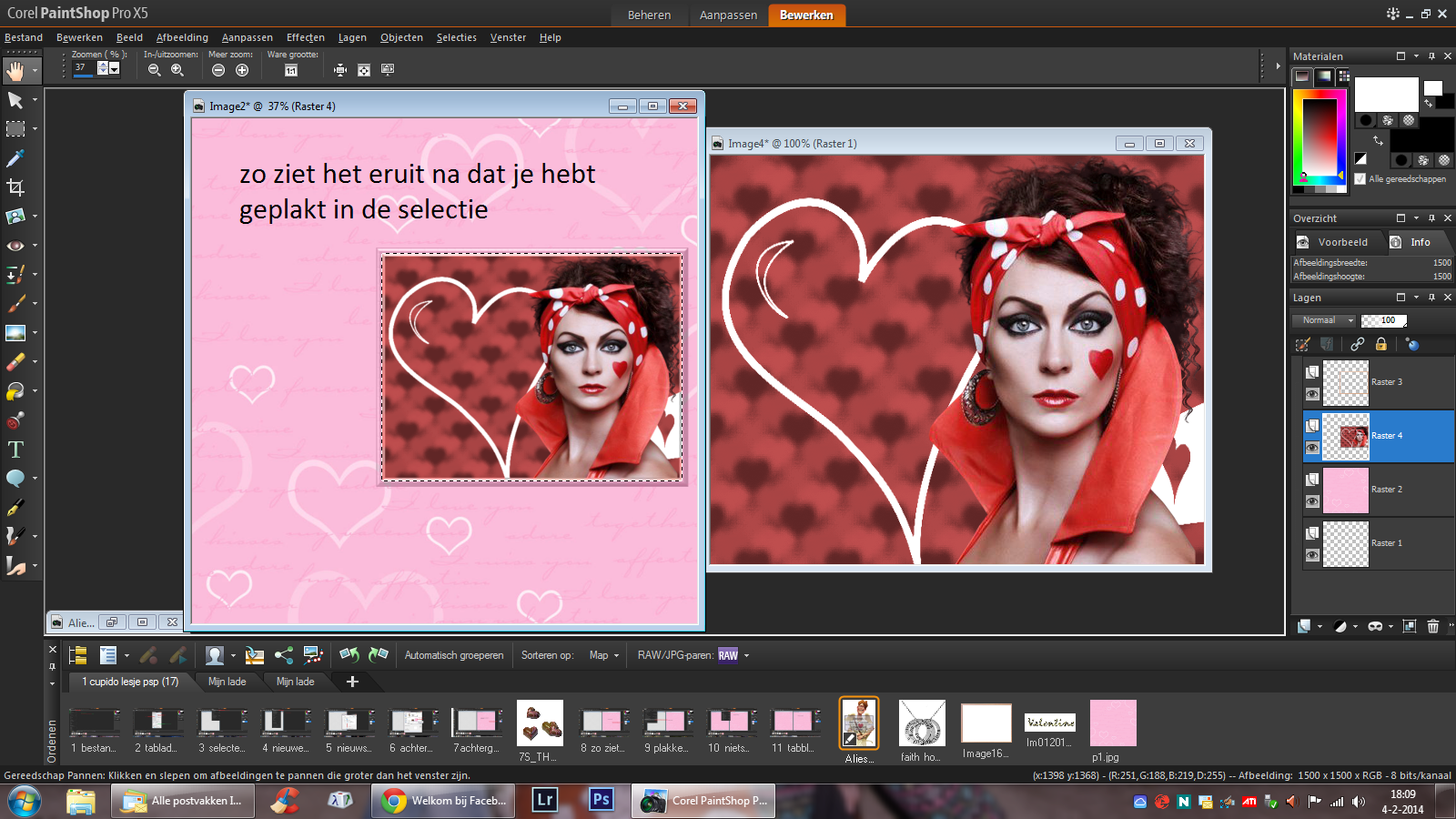Open the zoom percentage dropdown arrow
Viewport: 1456px width, 819px height.
click(115, 68)
